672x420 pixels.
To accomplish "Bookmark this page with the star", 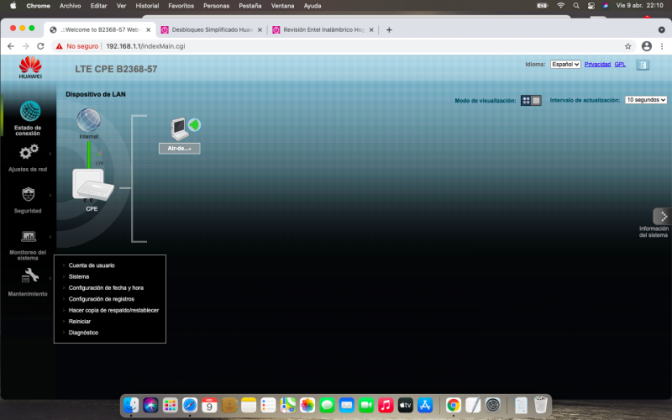I will [628, 46].
